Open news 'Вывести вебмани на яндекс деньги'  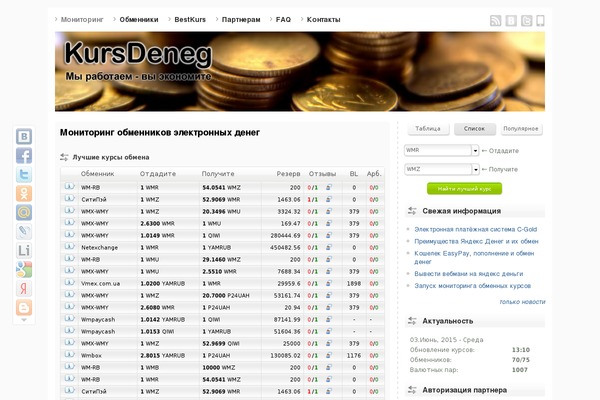[468, 274]
